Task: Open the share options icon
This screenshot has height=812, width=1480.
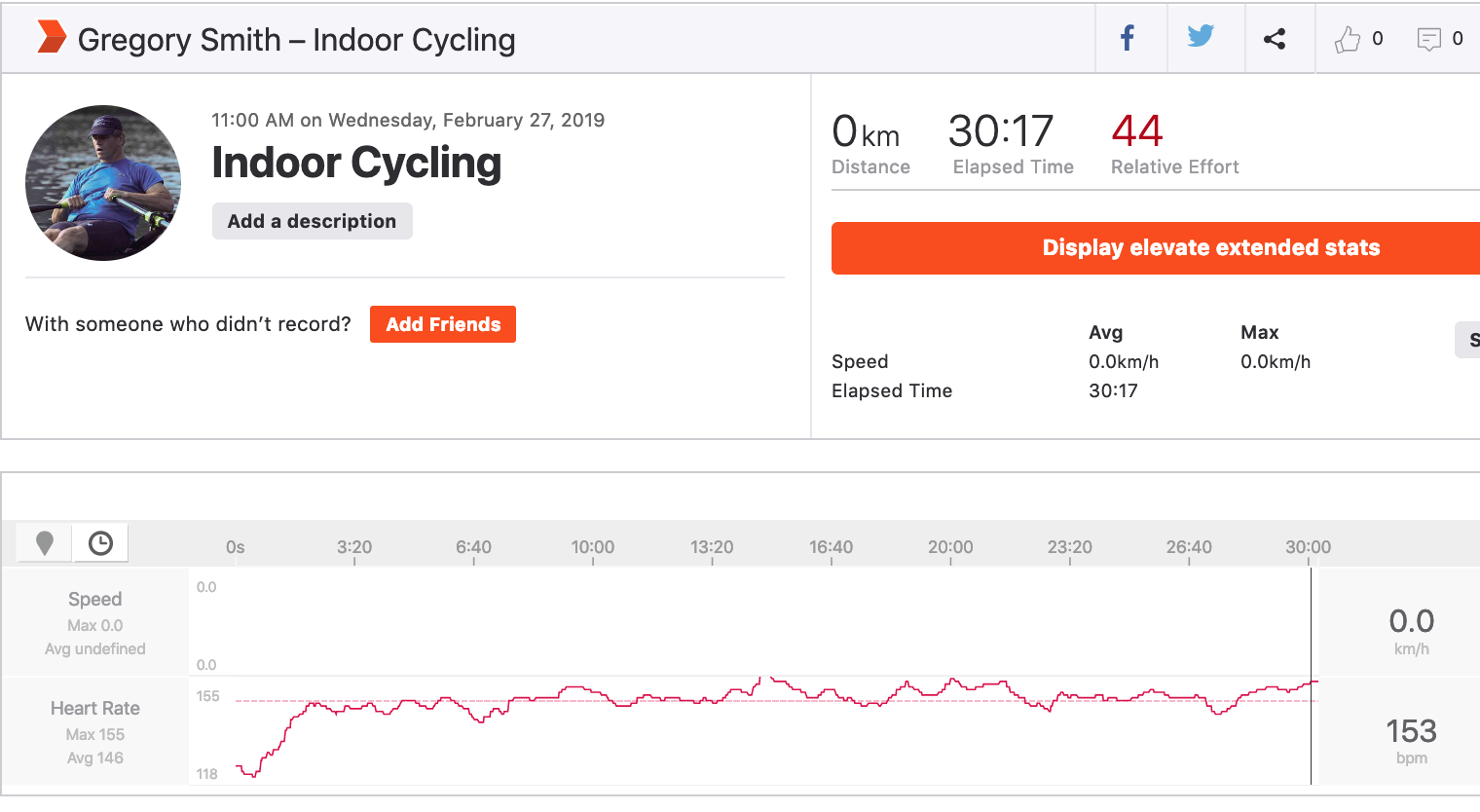Action: (x=1275, y=39)
